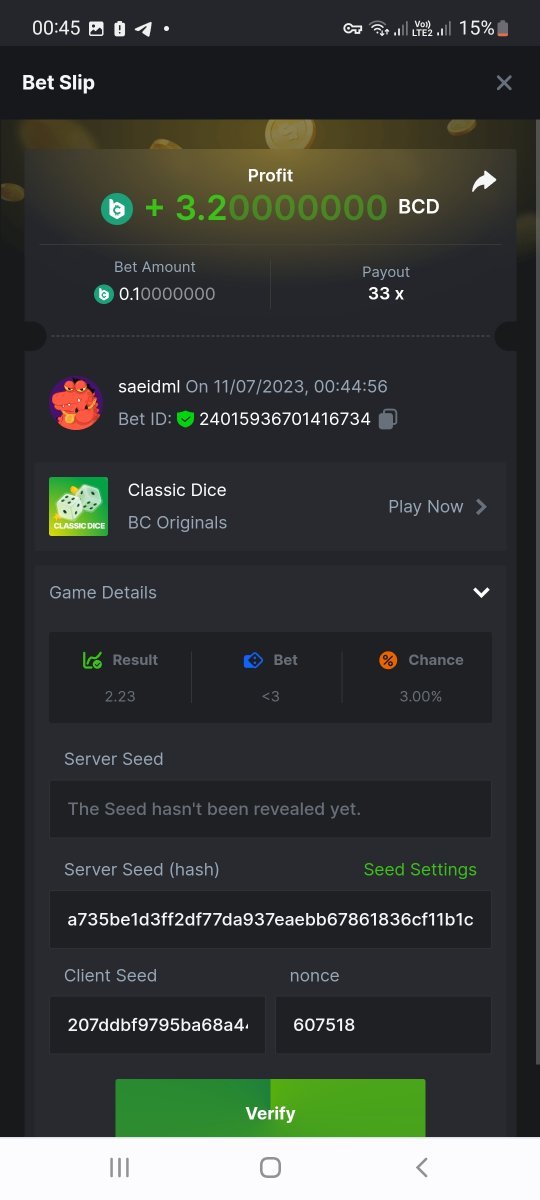Select the Client Seed field
This screenshot has width=540, height=1200.
point(157,1025)
